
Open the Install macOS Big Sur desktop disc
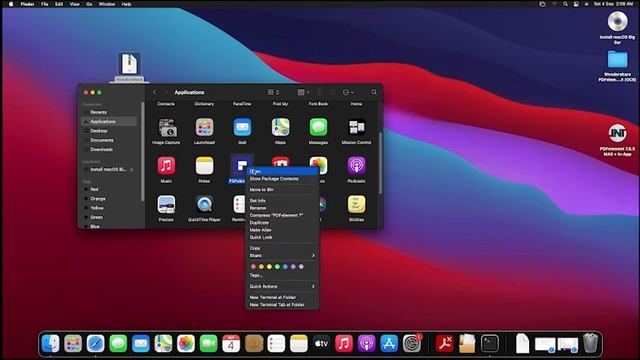click(617, 21)
